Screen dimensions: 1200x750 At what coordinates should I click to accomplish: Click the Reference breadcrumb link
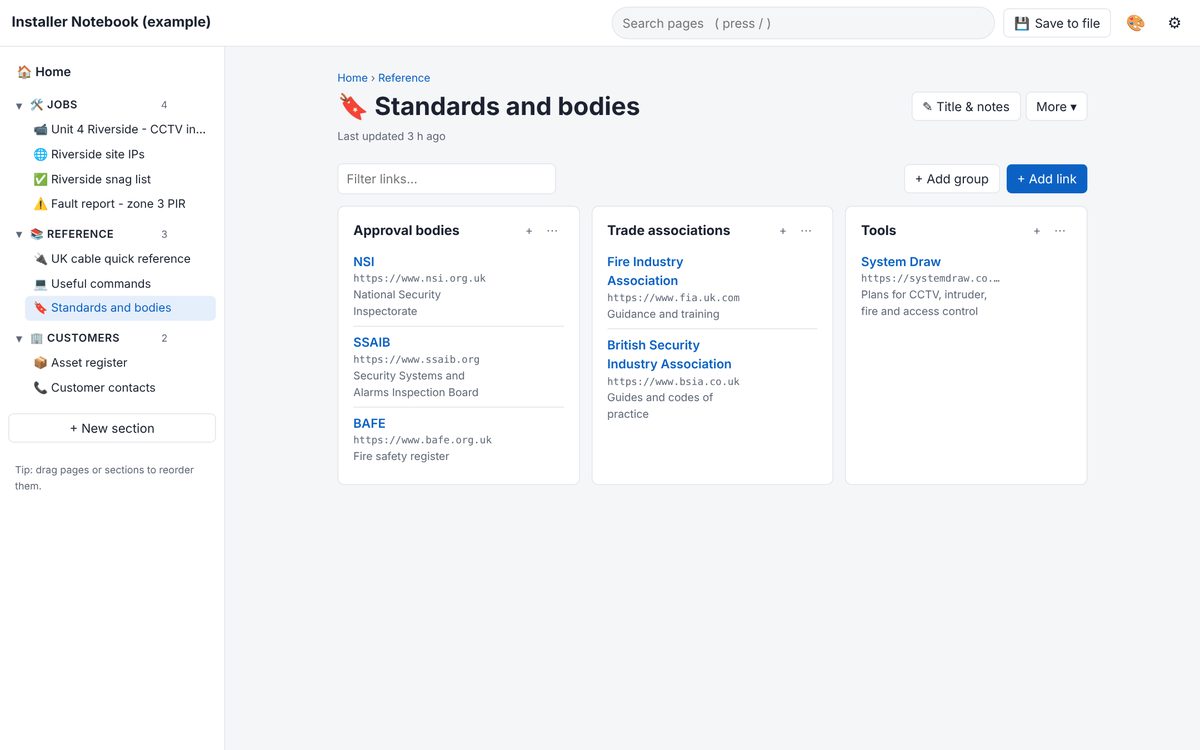pyautogui.click(x=404, y=78)
